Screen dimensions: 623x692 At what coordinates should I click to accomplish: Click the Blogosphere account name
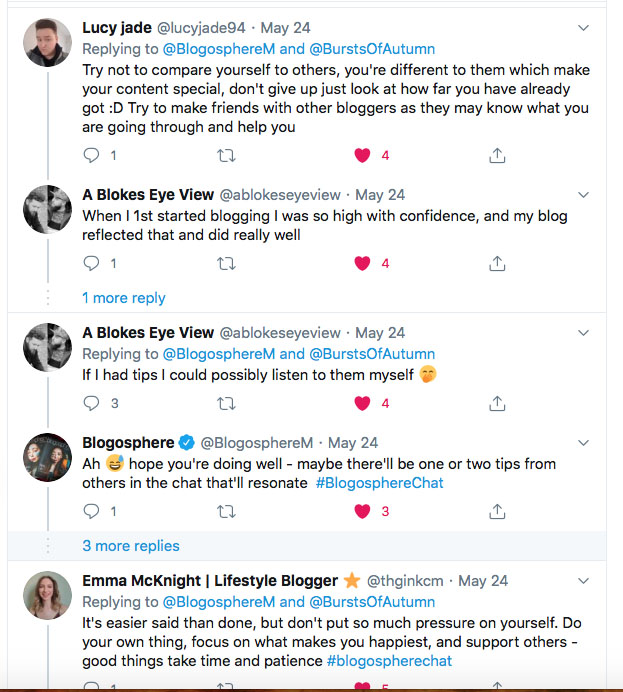[x=127, y=442]
